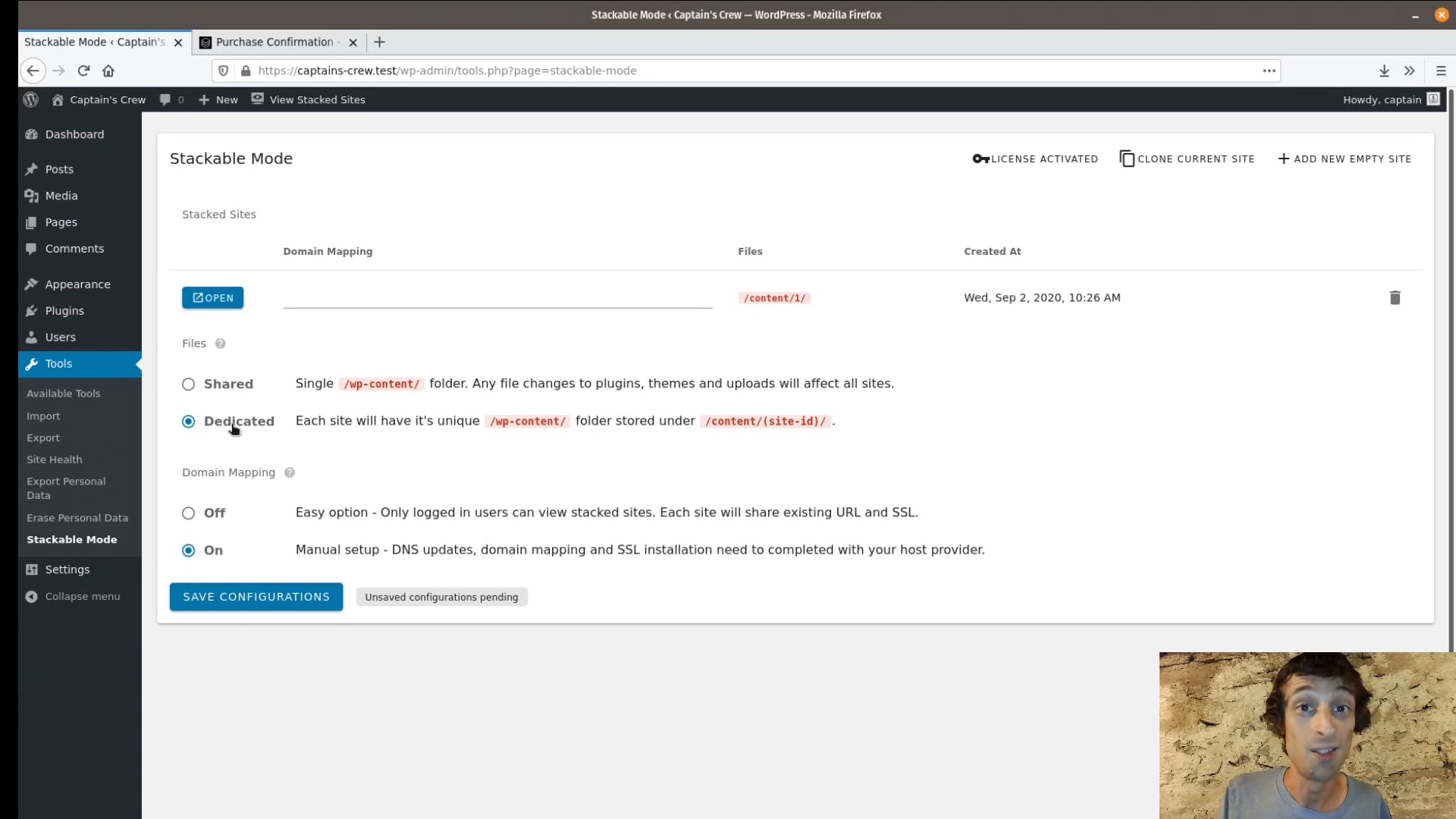Click License Activated button

pos(1035,158)
